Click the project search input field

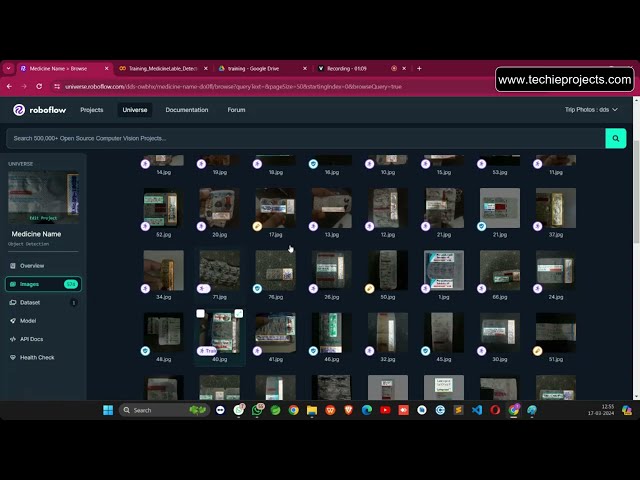pos(305,138)
